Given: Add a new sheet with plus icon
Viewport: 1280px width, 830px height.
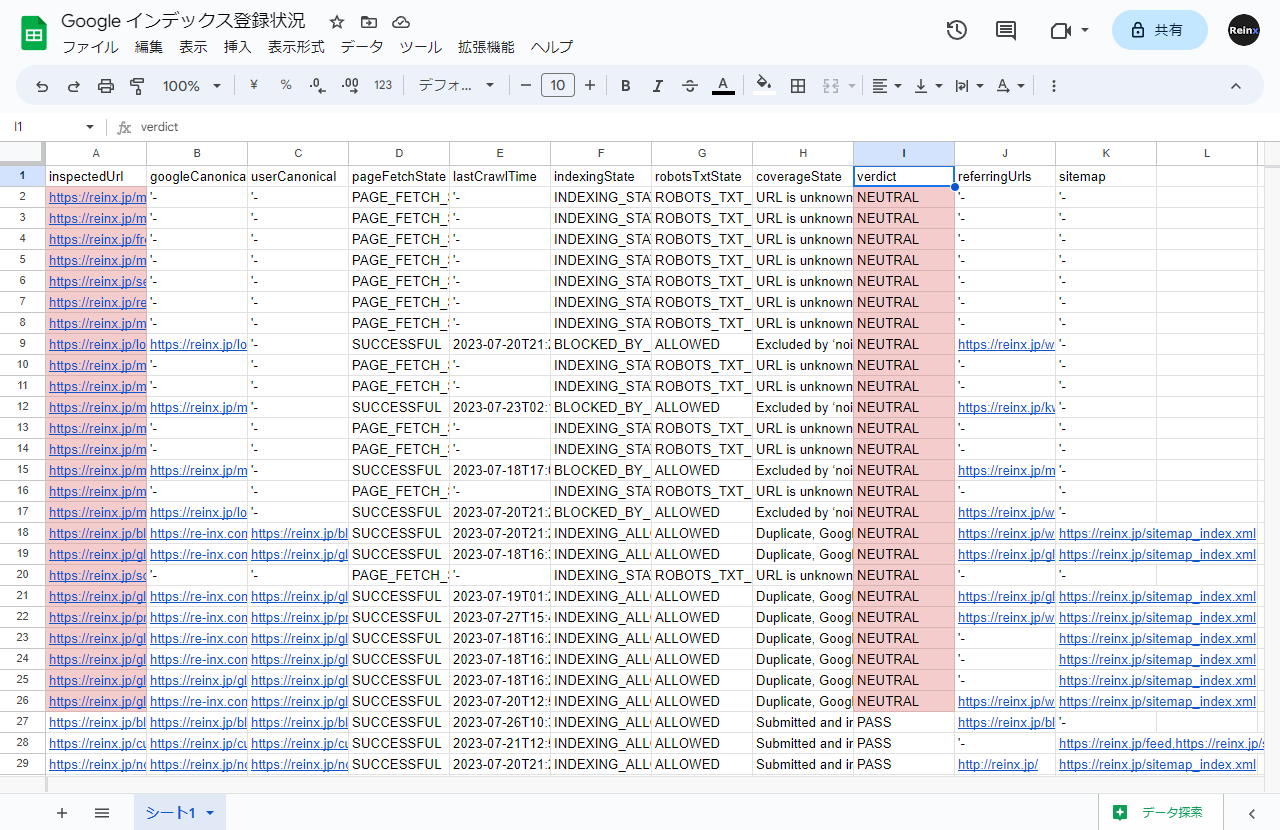Looking at the screenshot, I should coord(62,813).
